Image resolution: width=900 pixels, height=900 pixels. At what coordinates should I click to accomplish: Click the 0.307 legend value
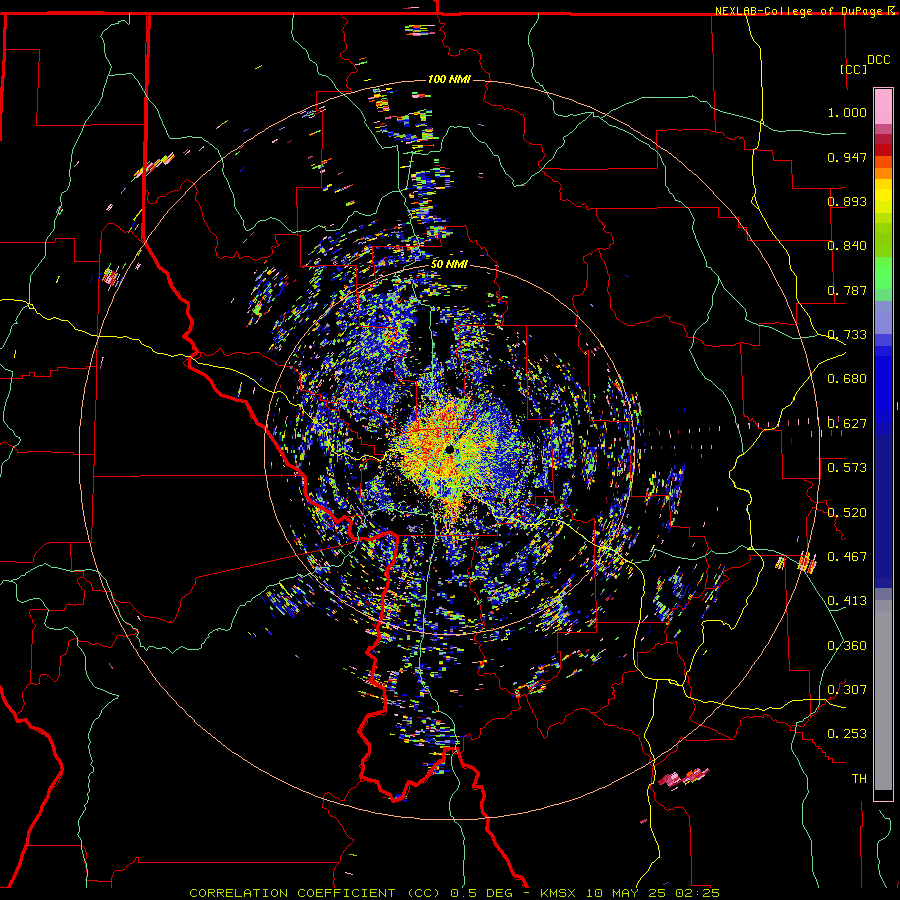[847, 690]
